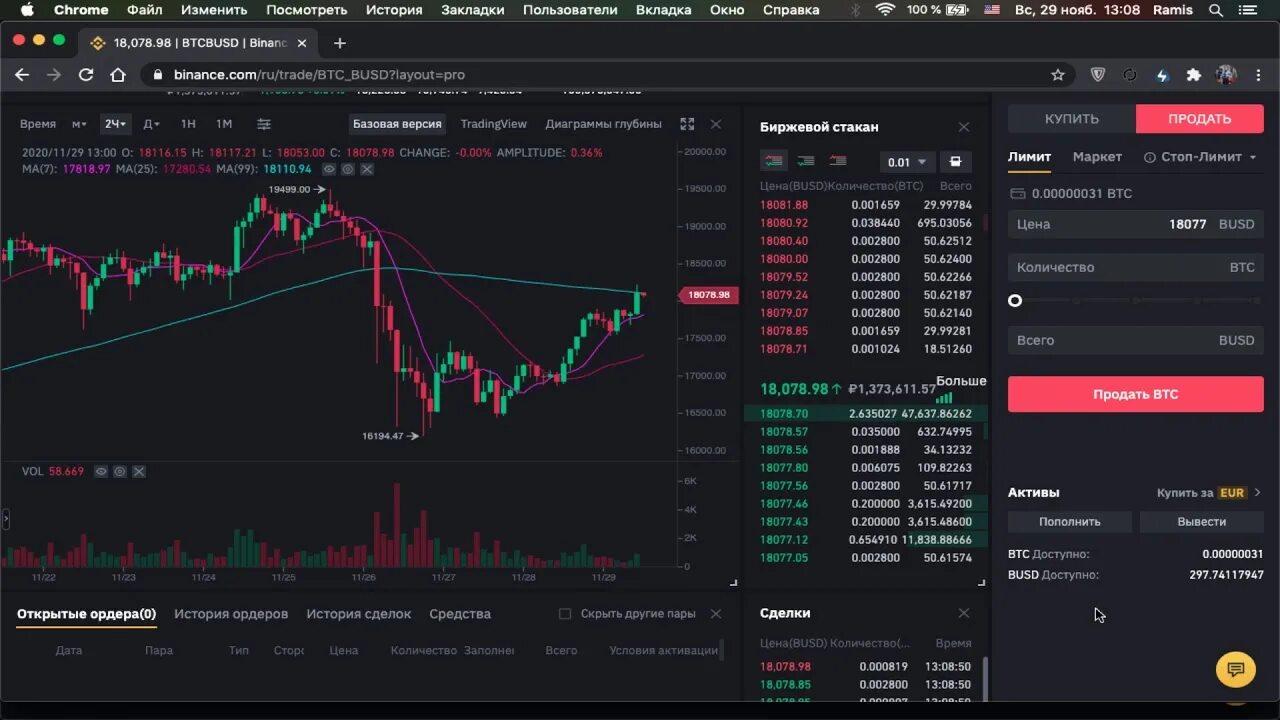The width and height of the screenshot is (1280, 720).
Task: Click the Продать BTC button
Action: point(1135,393)
